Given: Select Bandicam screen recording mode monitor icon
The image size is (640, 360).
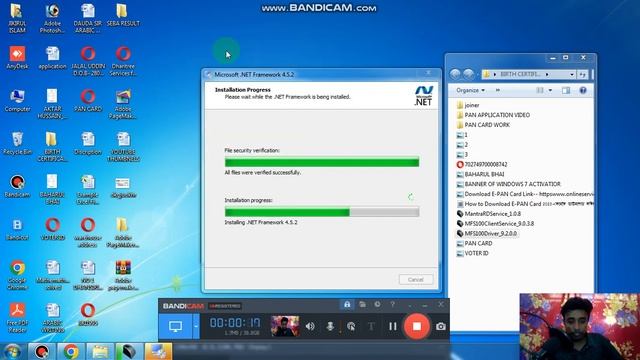Looking at the screenshot, I should point(176,326).
